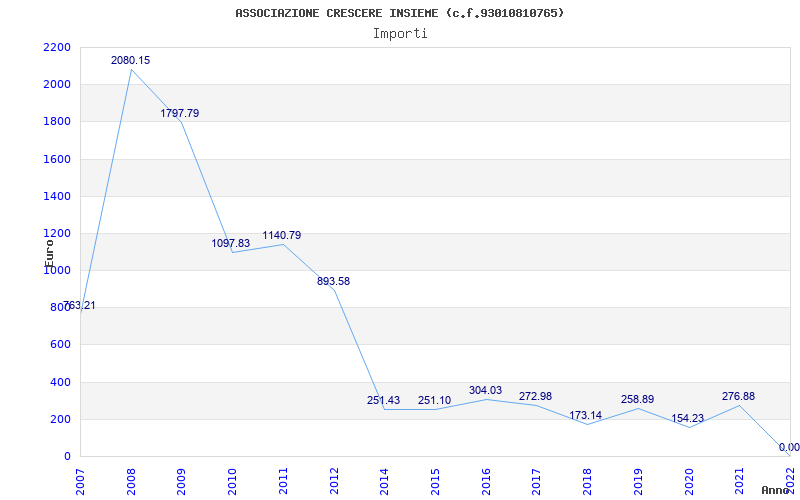Screen dimensions: 800x500
Task: Click x-axis year 2014
Action: (385, 481)
